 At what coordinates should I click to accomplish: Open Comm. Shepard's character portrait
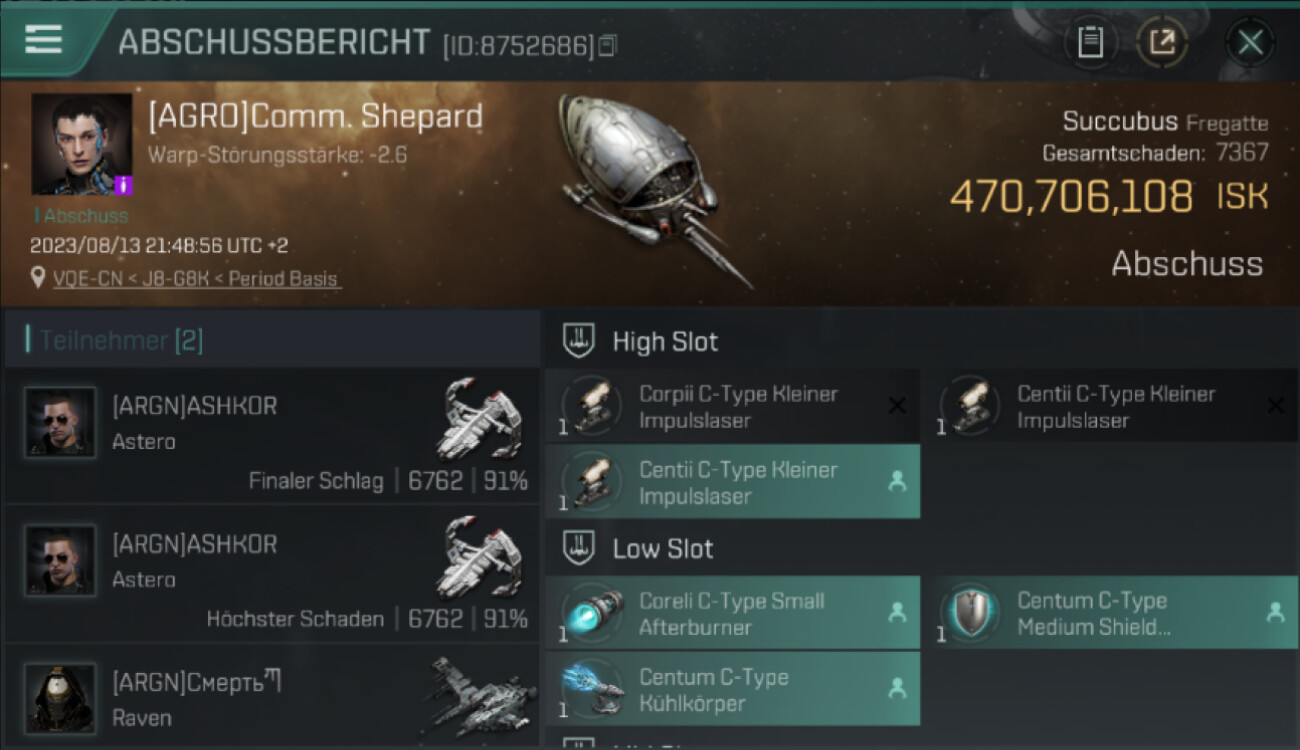click(x=82, y=144)
